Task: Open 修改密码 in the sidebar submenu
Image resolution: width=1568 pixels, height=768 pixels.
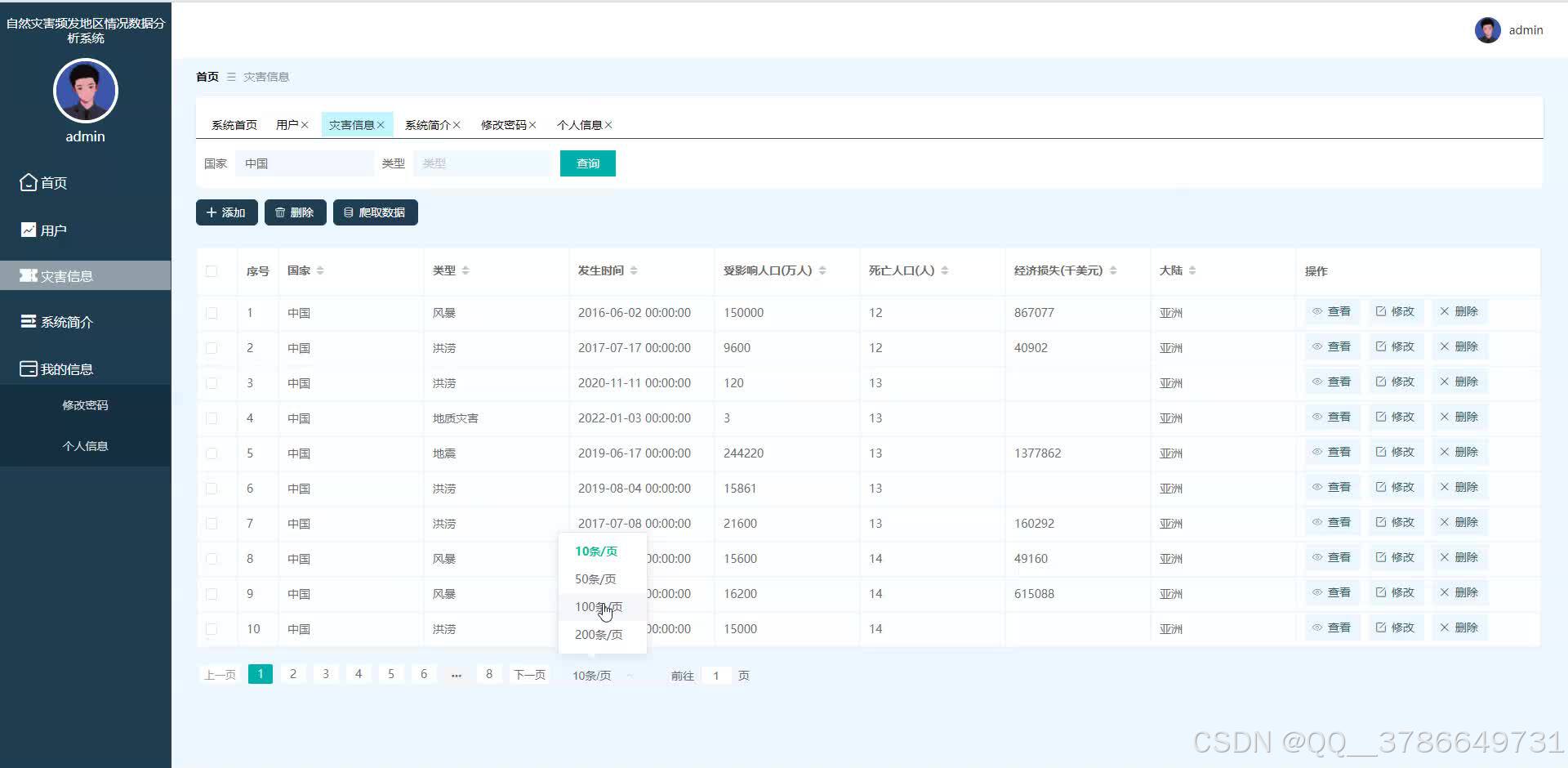Action: pyautogui.click(x=85, y=405)
